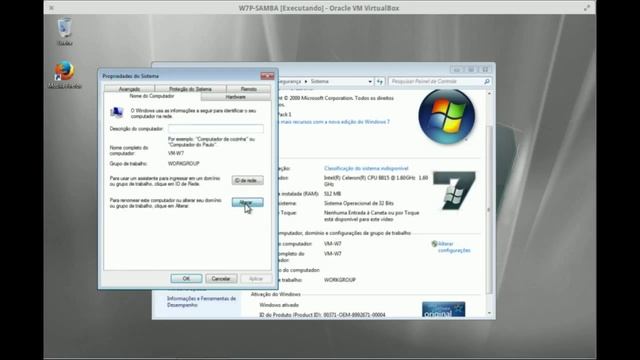Click the Windows 7 experience index logo
This screenshot has width=640, height=360.
pos(454,191)
